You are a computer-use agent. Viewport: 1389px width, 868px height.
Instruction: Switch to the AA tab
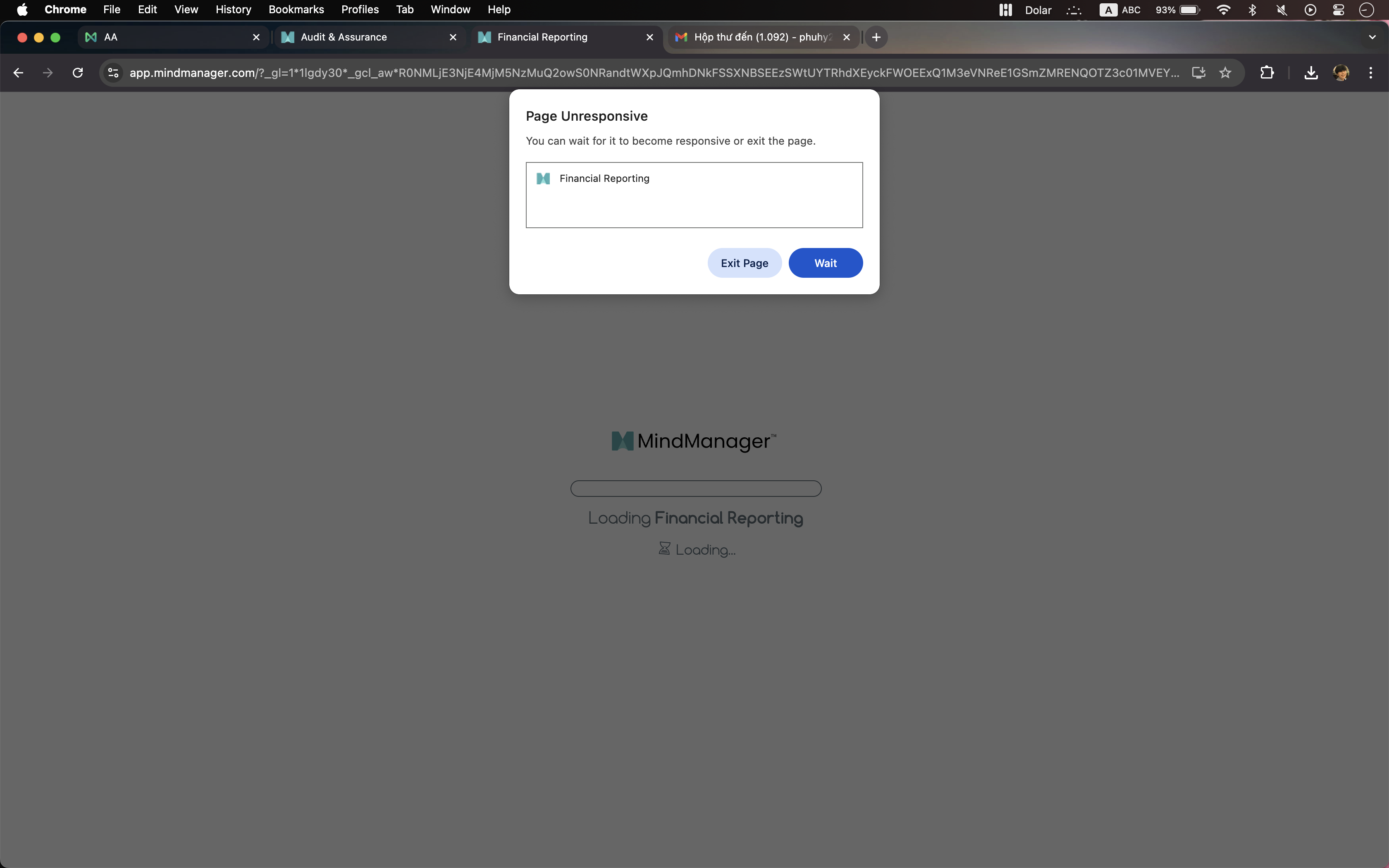pos(172,37)
